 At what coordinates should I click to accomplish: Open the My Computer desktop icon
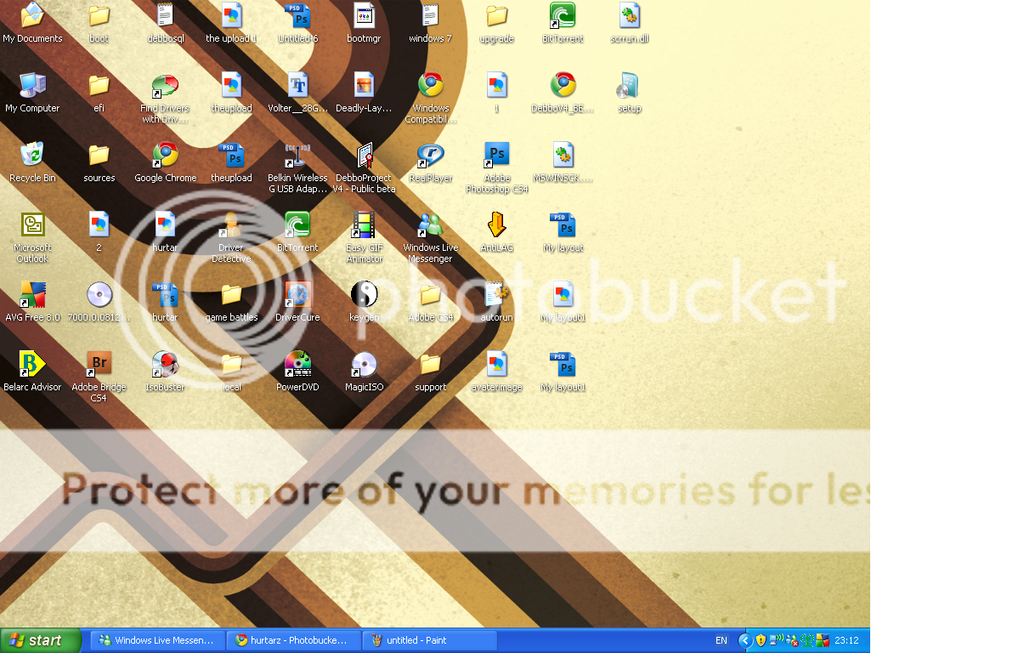pyautogui.click(x=32, y=87)
